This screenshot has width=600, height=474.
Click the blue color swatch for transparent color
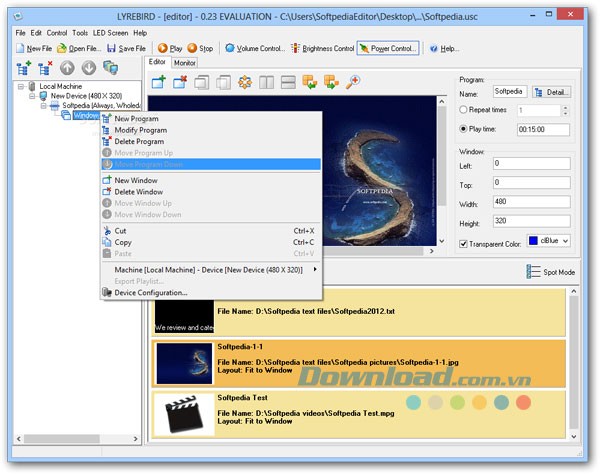coord(533,240)
